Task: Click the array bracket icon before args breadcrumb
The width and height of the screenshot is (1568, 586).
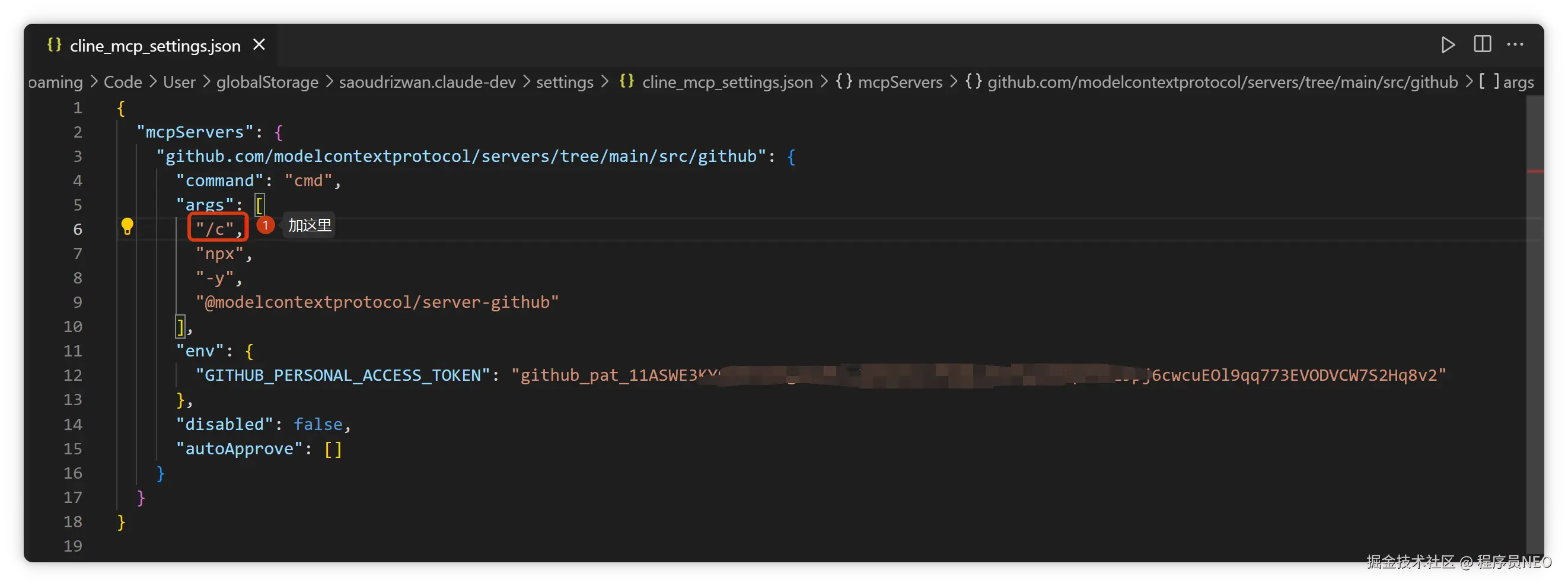Action: (x=1489, y=81)
